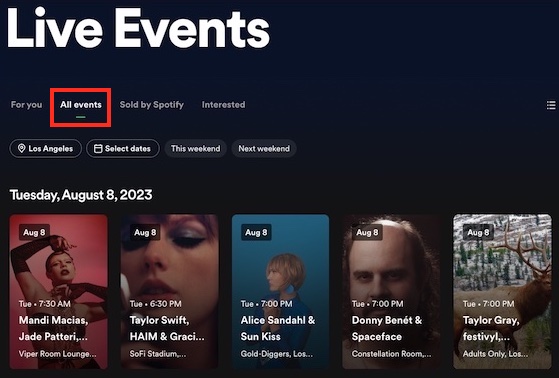Open Mandi Macias, Jade Patteri event card
559x378 pixels.
[x=58, y=291]
